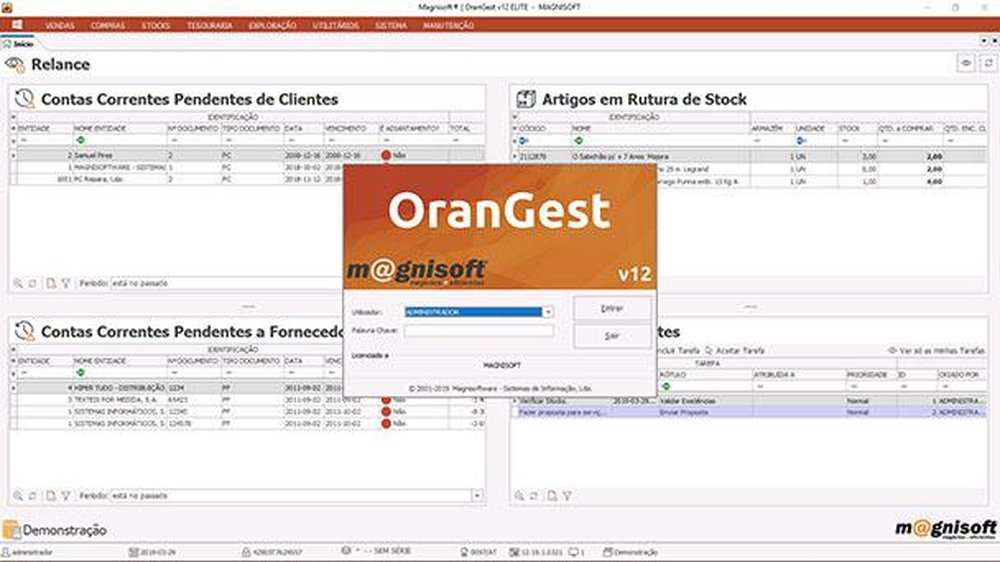Click filter icon in Fornecedores panel toolbar
Screen dimensions: 1000x562
(66, 496)
